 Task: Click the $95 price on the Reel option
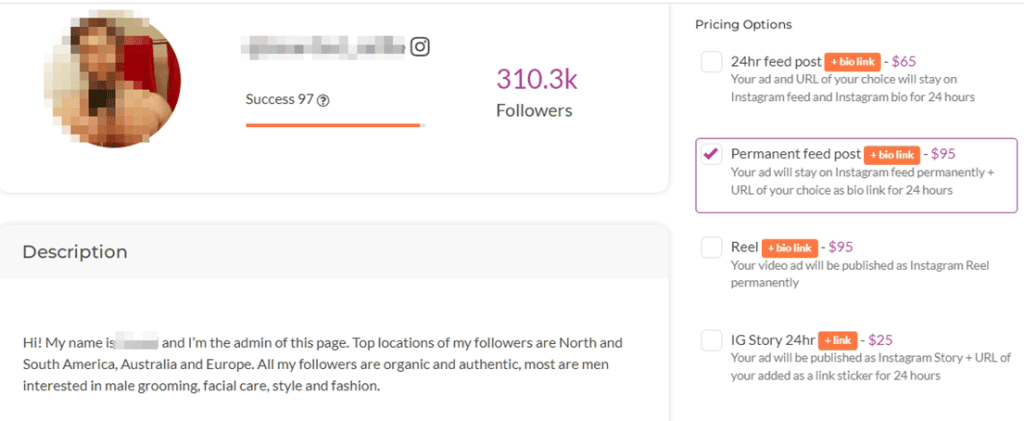coord(842,247)
